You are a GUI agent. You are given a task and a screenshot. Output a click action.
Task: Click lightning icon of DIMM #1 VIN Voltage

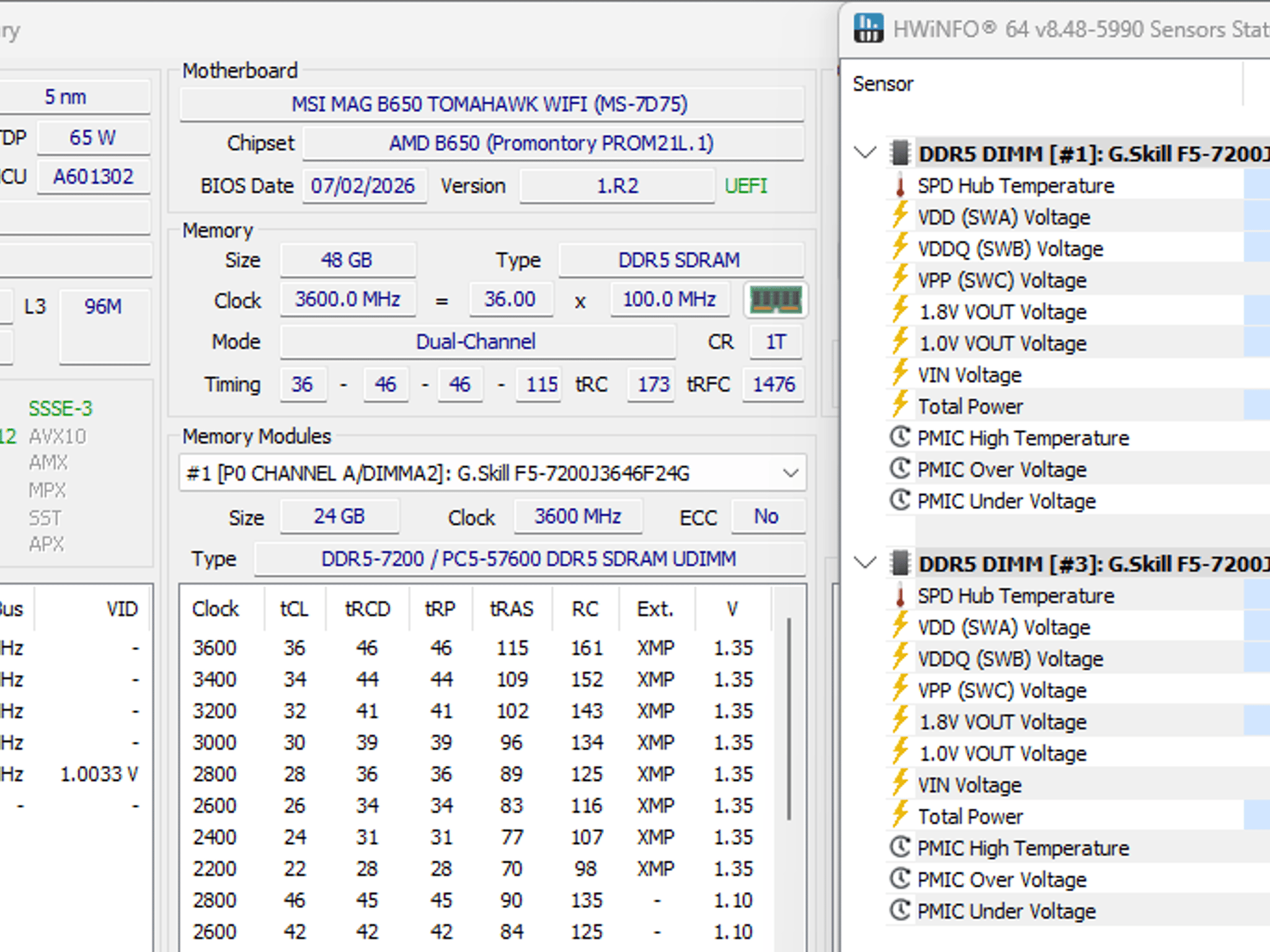point(900,374)
